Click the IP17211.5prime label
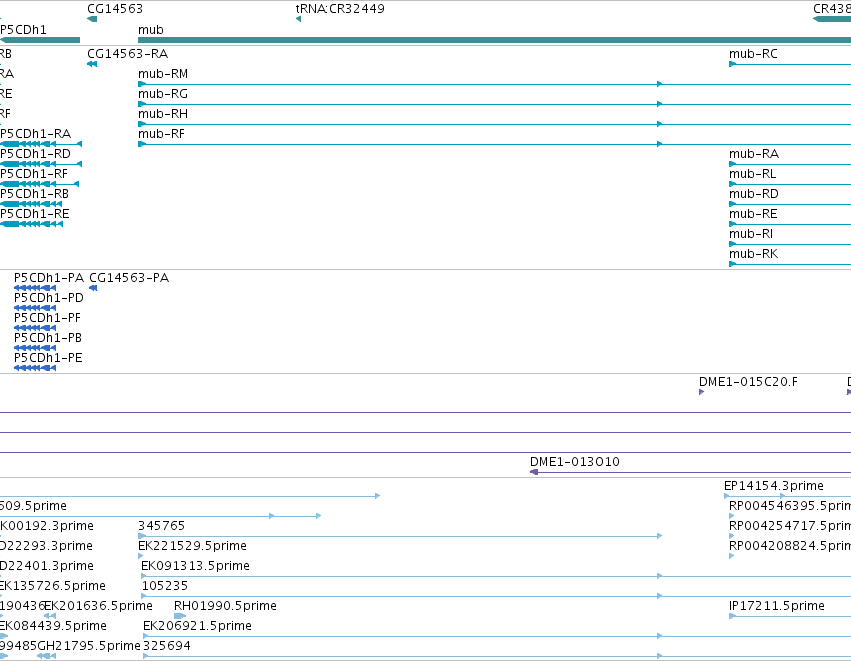851x661 pixels. pyautogui.click(x=777, y=606)
